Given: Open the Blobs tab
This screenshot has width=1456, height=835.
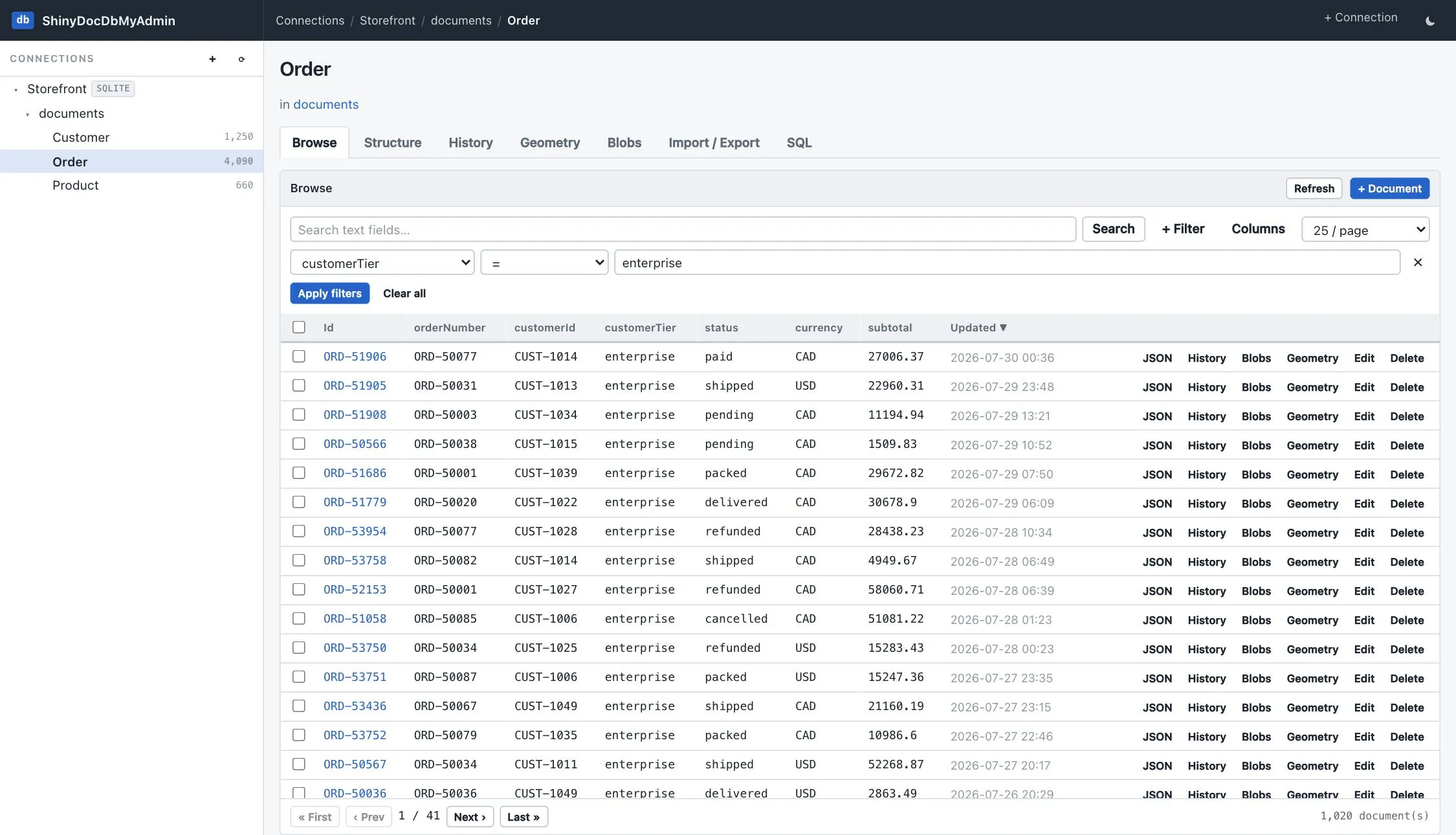Looking at the screenshot, I should [624, 142].
